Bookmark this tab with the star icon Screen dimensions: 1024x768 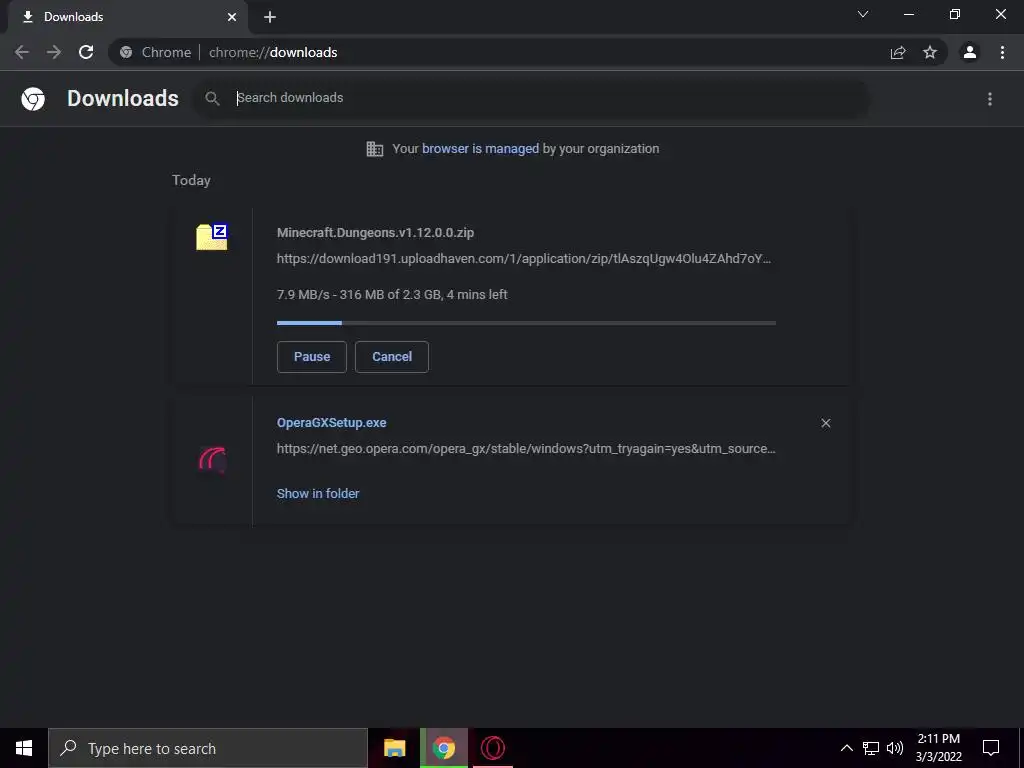point(930,52)
